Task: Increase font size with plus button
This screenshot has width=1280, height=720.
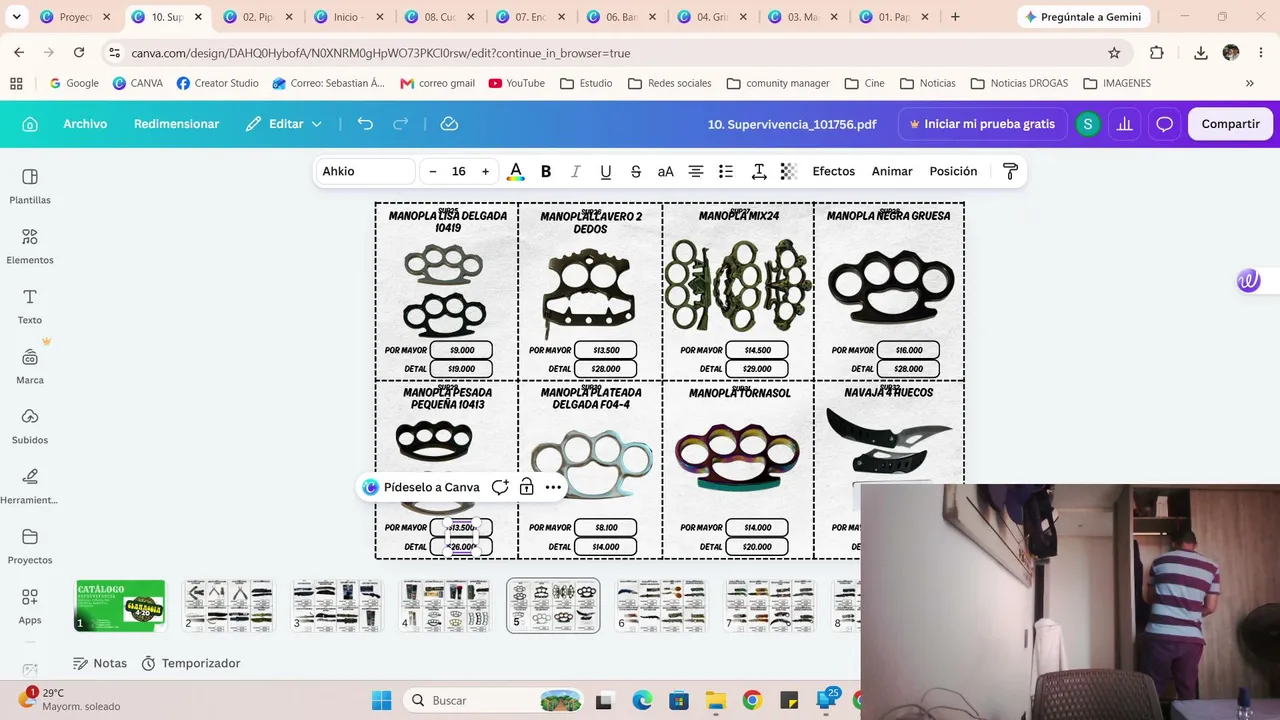Action: (486, 172)
